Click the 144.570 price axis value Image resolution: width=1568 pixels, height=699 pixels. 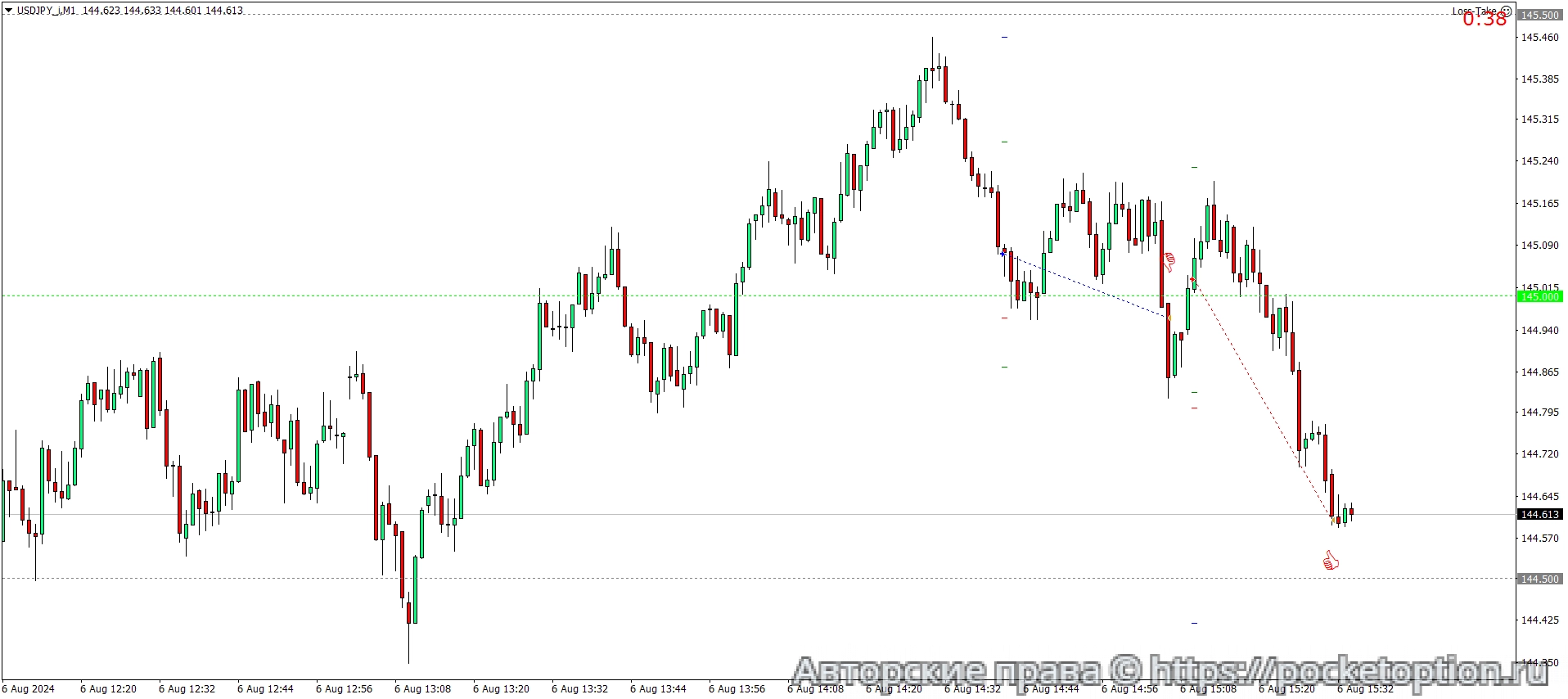click(x=1539, y=538)
